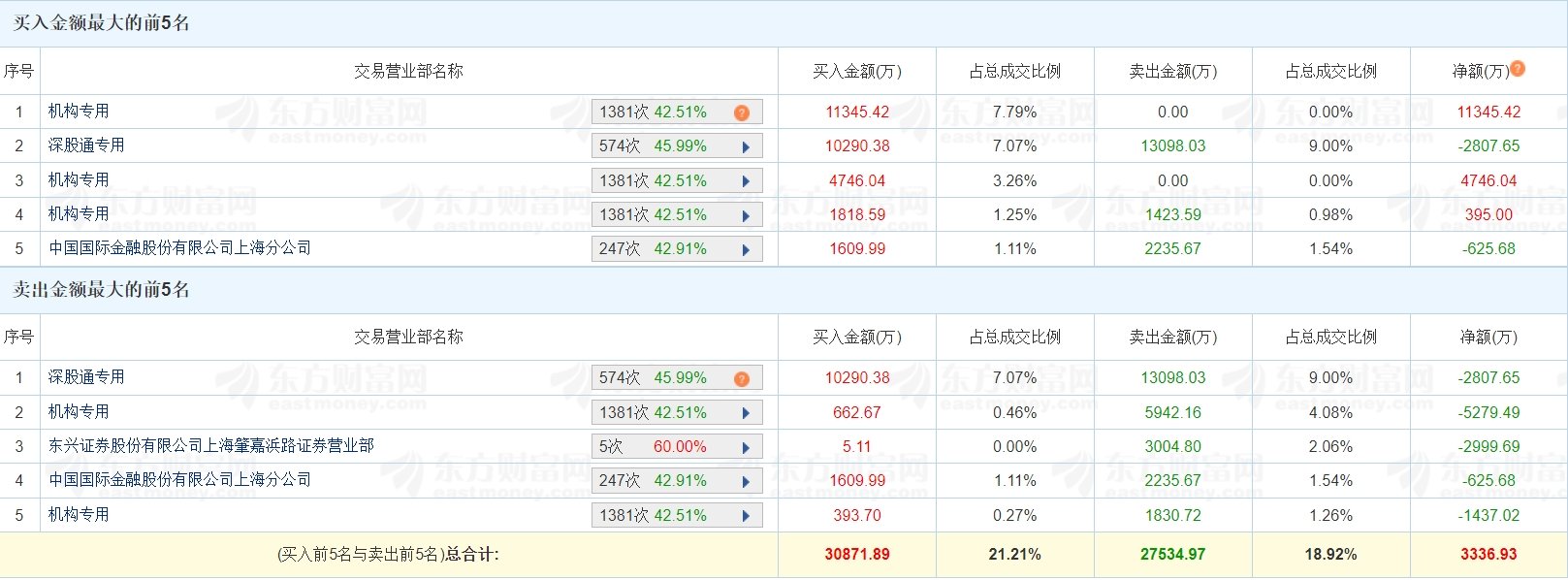Click the total buy amount 30871.89

click(857, 555)
